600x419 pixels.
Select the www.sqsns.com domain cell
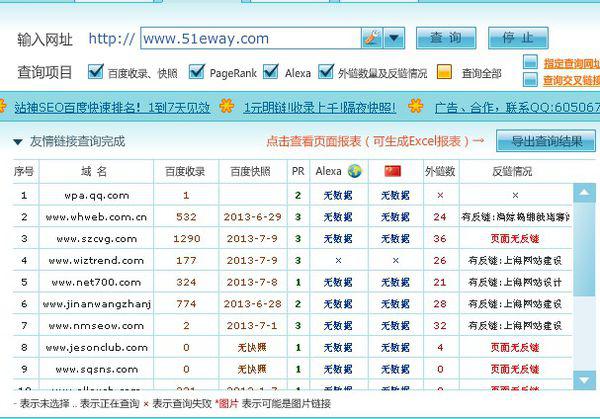click(96, 369)
